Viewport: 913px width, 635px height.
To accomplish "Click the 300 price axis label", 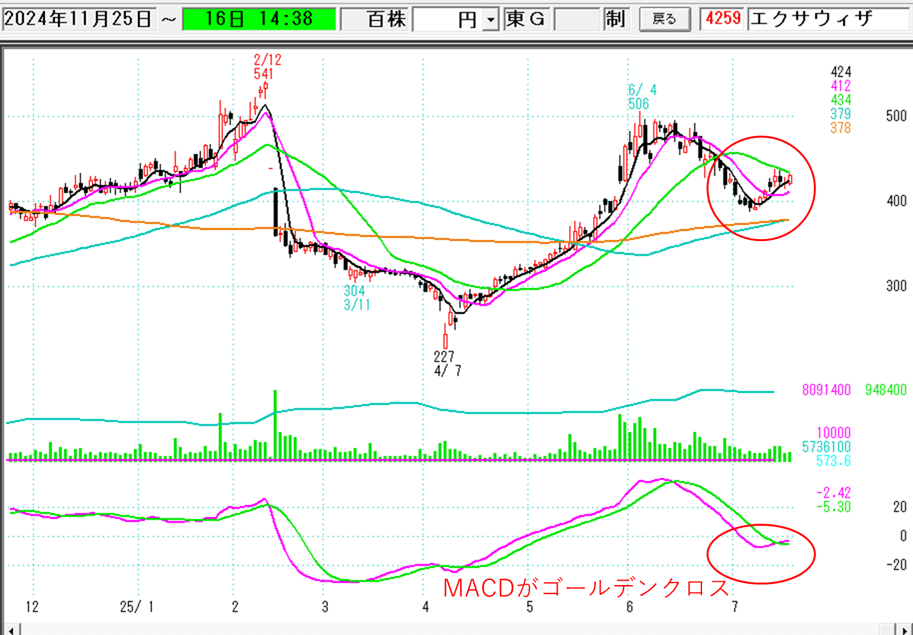I will [896, 286].
